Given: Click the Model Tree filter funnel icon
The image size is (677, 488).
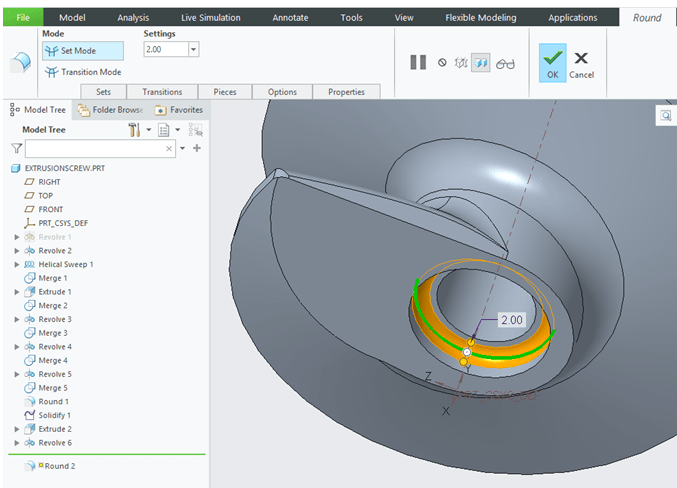Looking at the screenshot, I should 16,148.
